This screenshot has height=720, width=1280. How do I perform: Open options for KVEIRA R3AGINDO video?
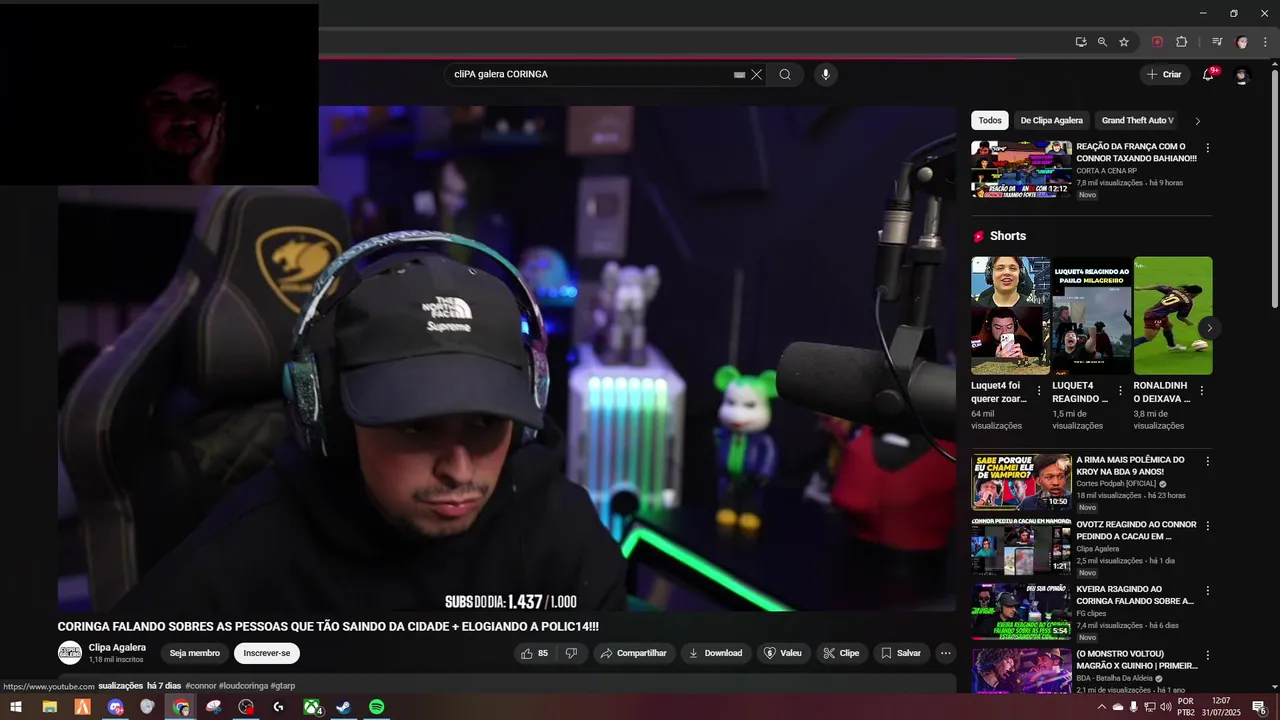[1207, 591]
